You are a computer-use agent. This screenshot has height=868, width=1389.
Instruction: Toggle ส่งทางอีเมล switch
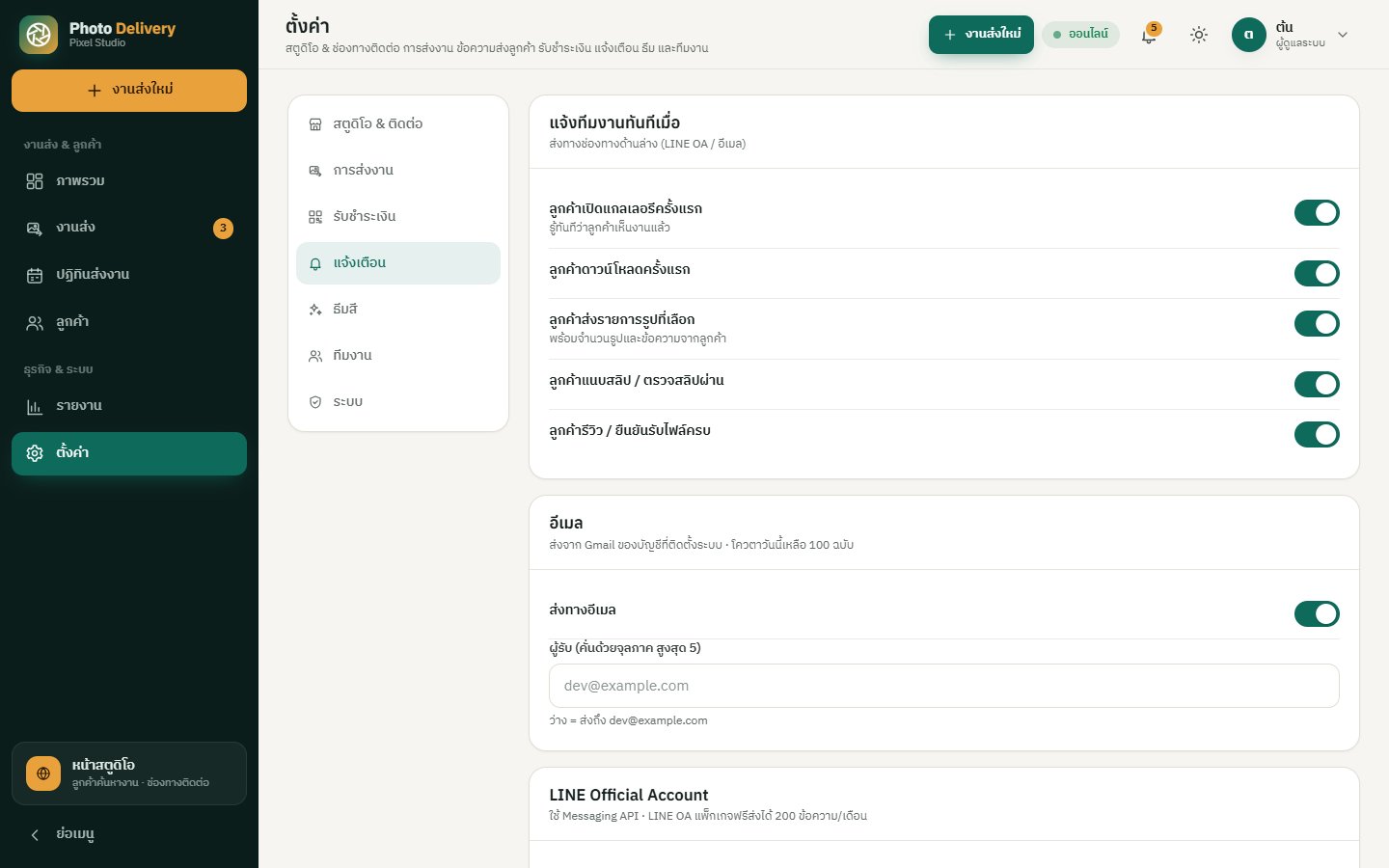click(1317, 614)
